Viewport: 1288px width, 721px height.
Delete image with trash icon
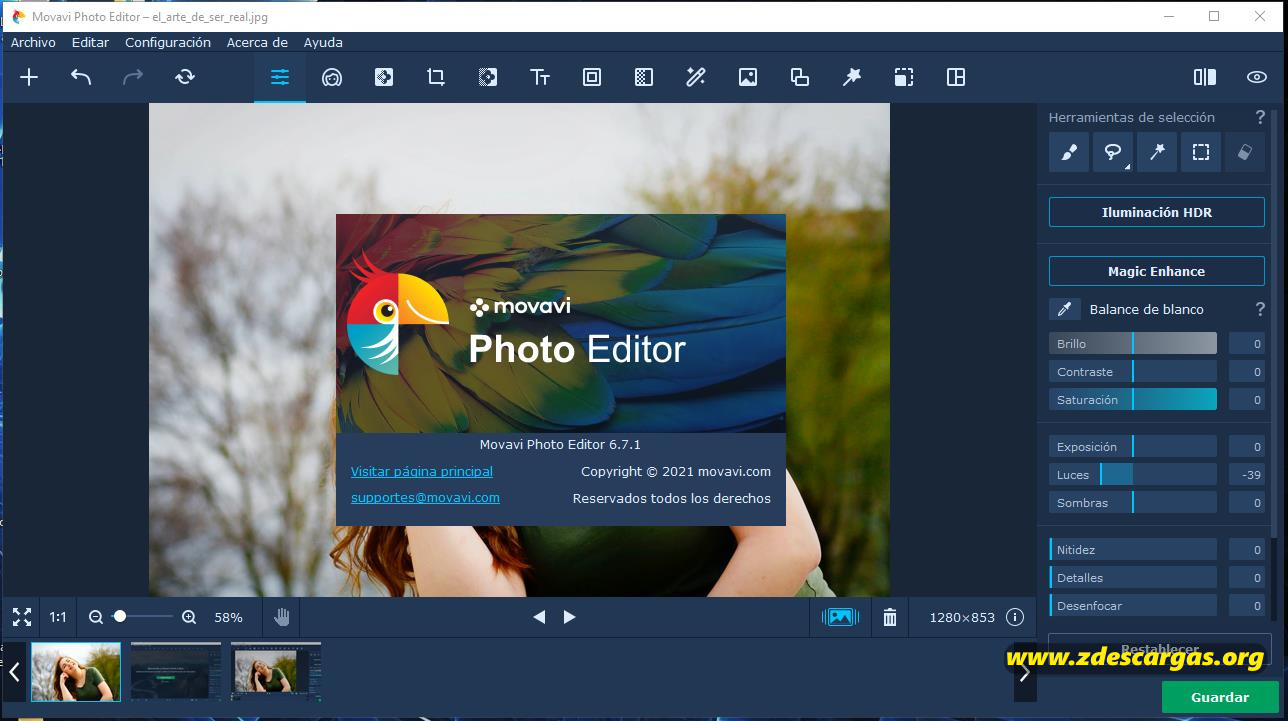(890, 617)
